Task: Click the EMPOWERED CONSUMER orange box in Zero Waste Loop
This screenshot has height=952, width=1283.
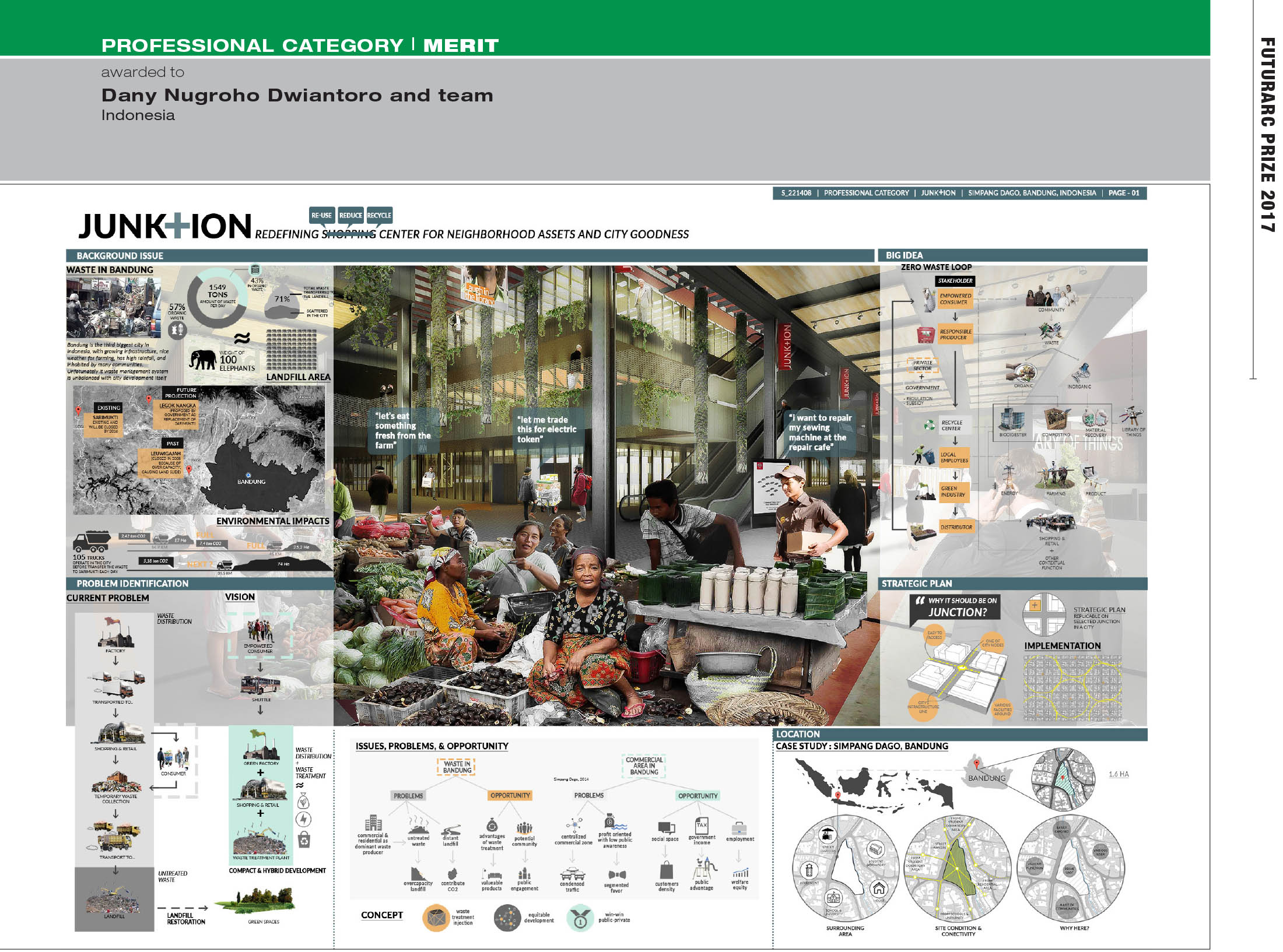Action: click(x=955, y=299)
